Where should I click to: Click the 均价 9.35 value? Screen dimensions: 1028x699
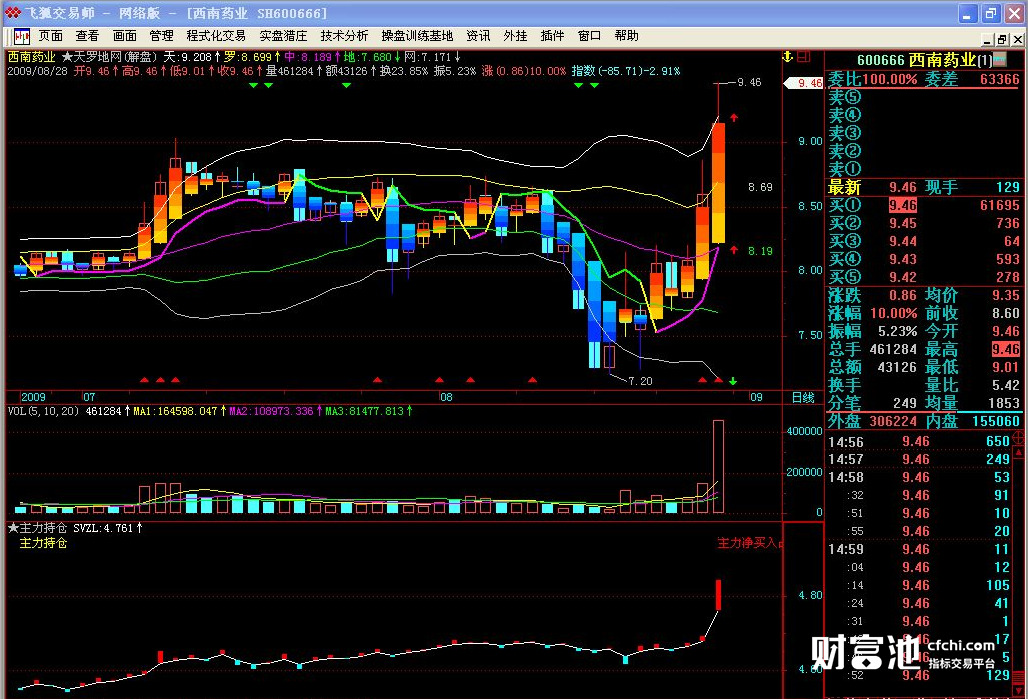coord(1006,295)
